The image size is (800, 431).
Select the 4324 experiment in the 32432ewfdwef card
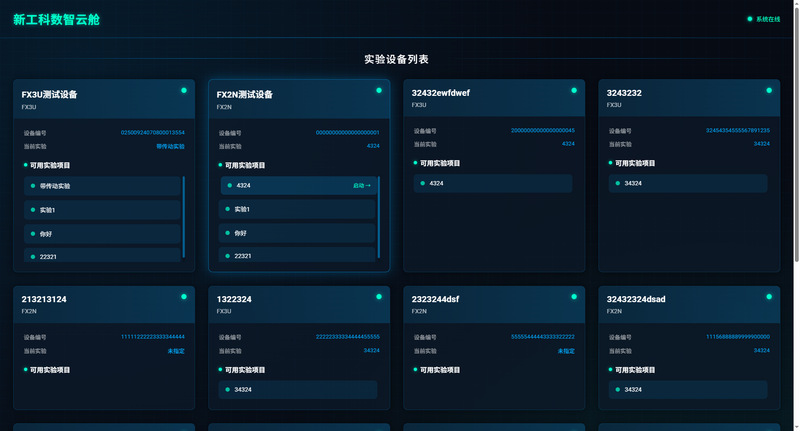(x=493, y=184)
